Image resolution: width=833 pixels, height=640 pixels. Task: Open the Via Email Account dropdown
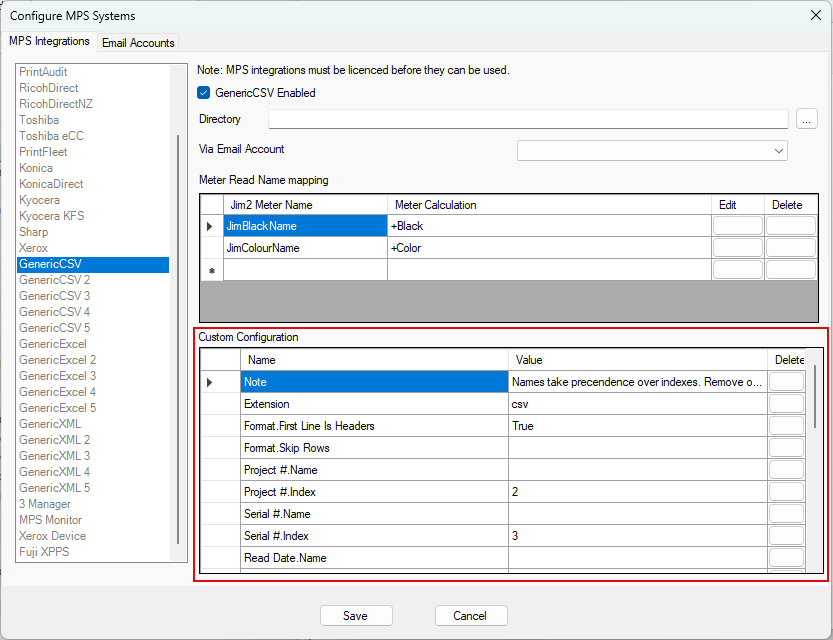652,150
